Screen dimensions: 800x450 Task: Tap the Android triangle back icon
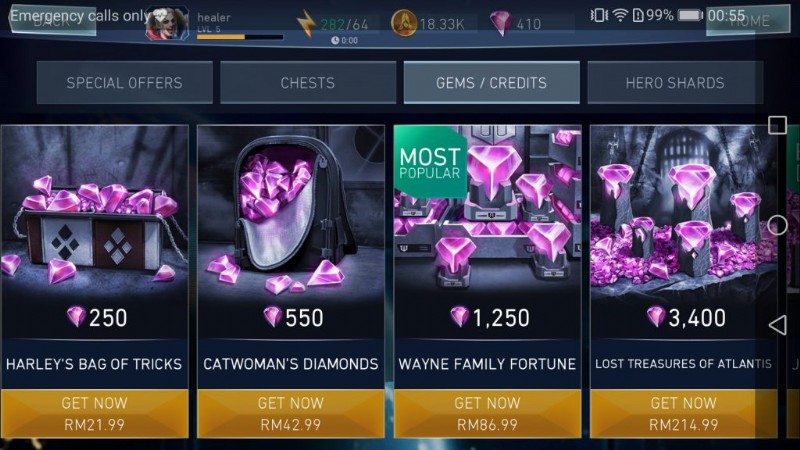click(x=777, y=325)
